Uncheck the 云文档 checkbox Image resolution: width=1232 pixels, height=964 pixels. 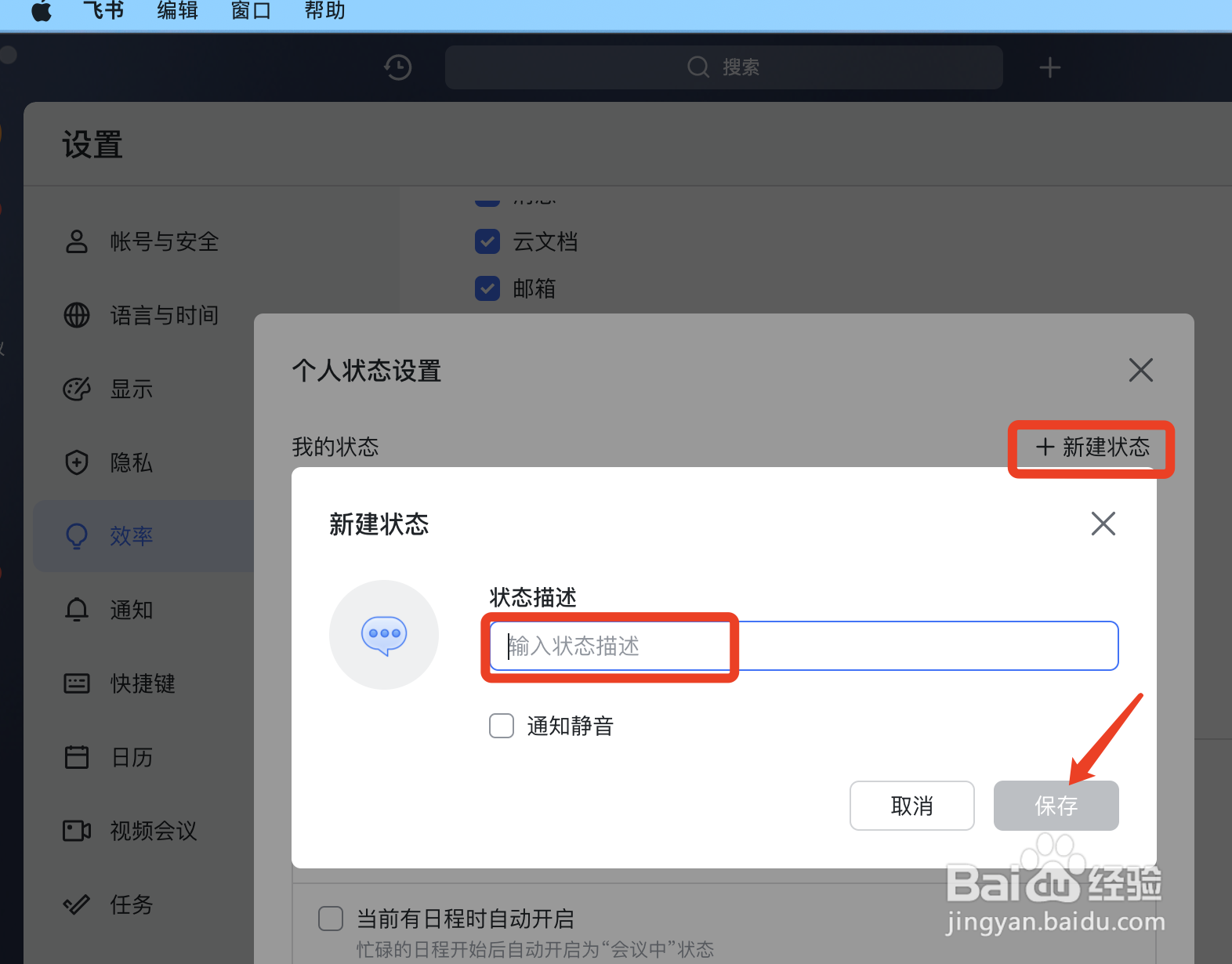pos(487,241)
